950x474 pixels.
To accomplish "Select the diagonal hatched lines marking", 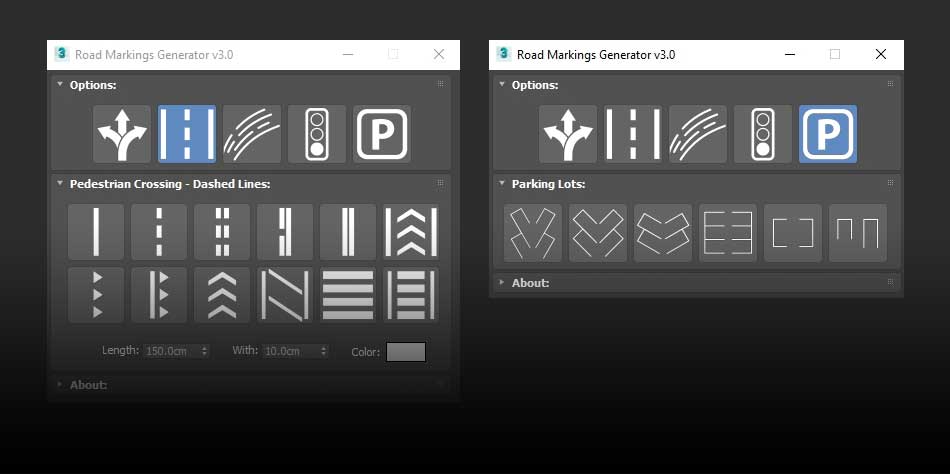I will (285, 295).
